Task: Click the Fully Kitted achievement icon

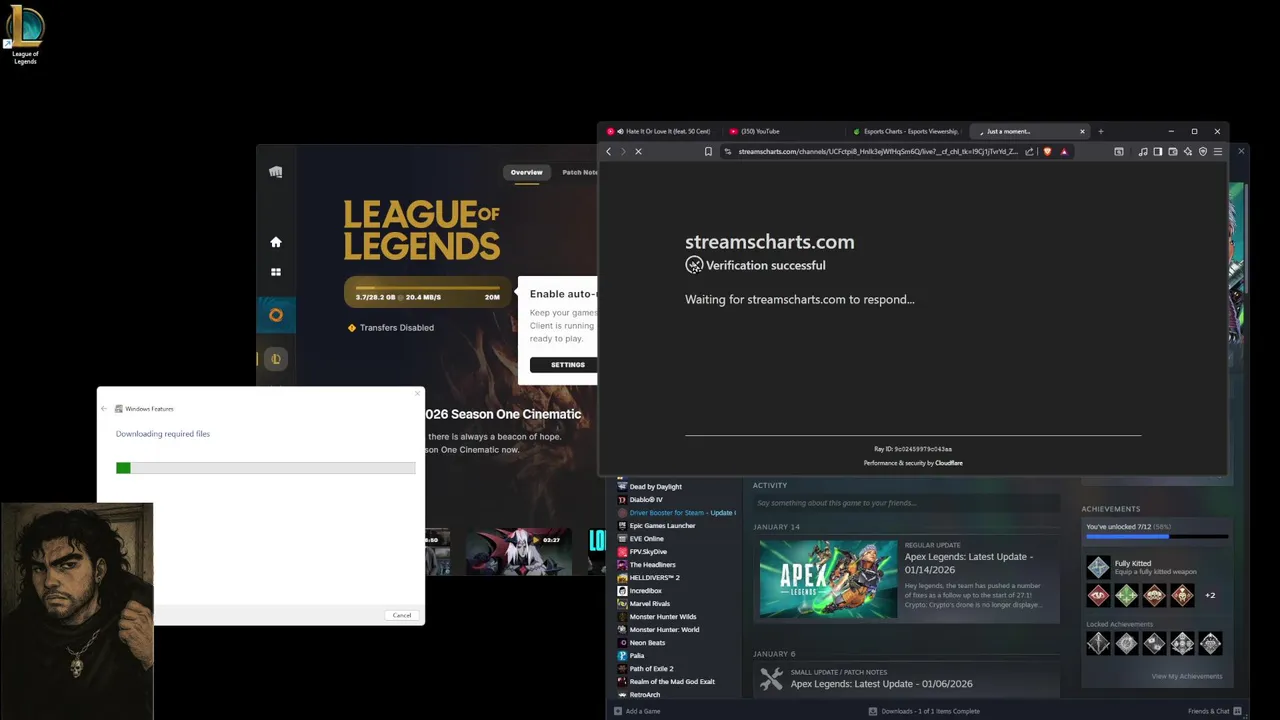Action: click(1098, 567)
